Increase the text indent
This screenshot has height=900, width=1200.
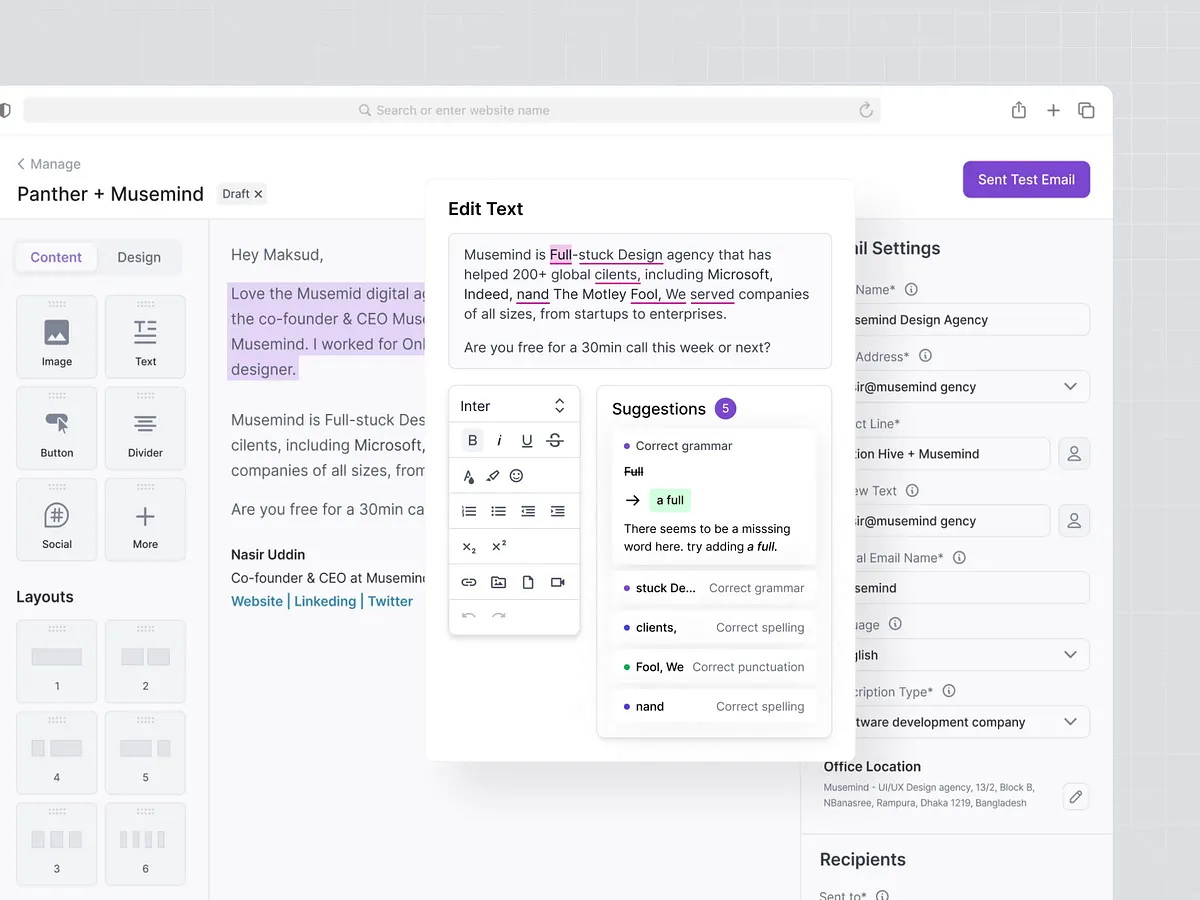point(558,511)
